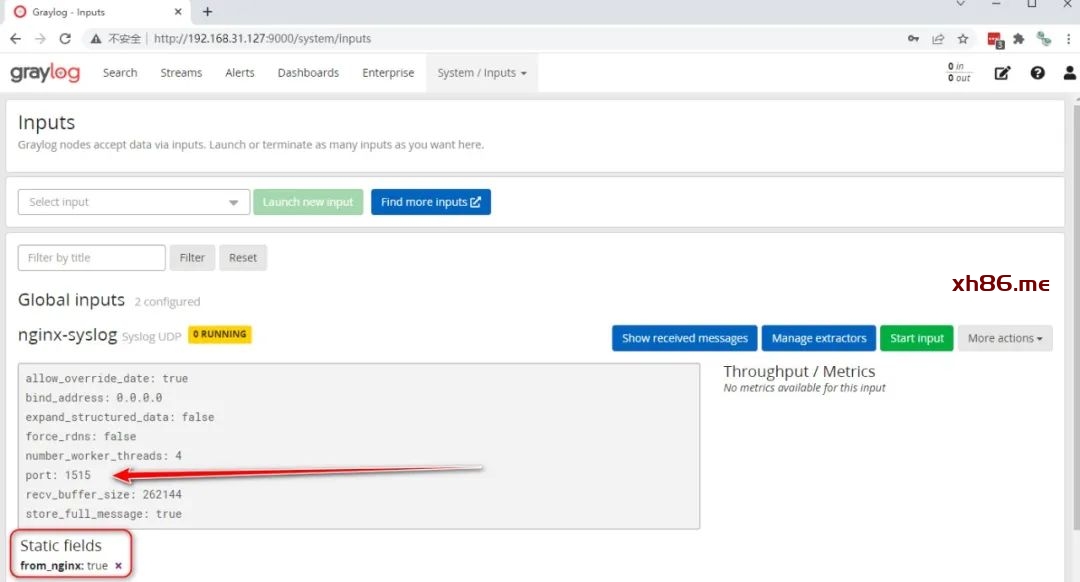
Task: Click Find more inputs link button
Action: (430, 202)
